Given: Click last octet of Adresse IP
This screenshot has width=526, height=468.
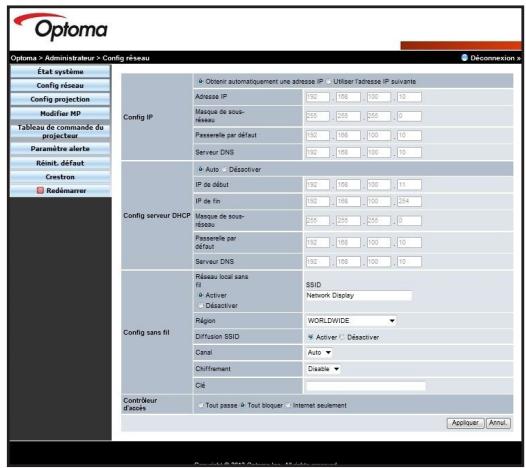Looking at the screenshot, I should 409,97.
